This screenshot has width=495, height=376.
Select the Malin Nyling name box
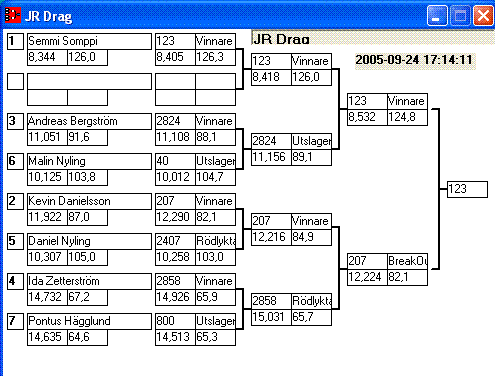click(89, 161)
